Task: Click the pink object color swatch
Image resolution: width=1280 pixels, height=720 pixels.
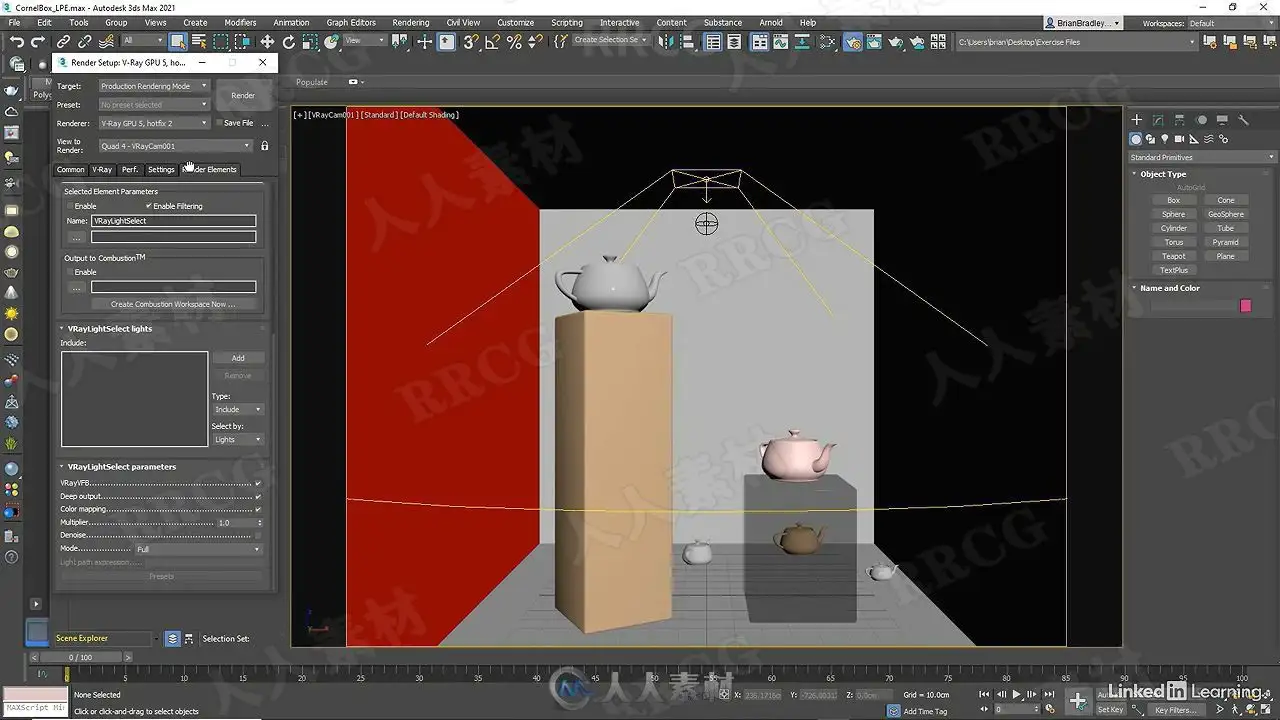Action: coord(1246,305)
